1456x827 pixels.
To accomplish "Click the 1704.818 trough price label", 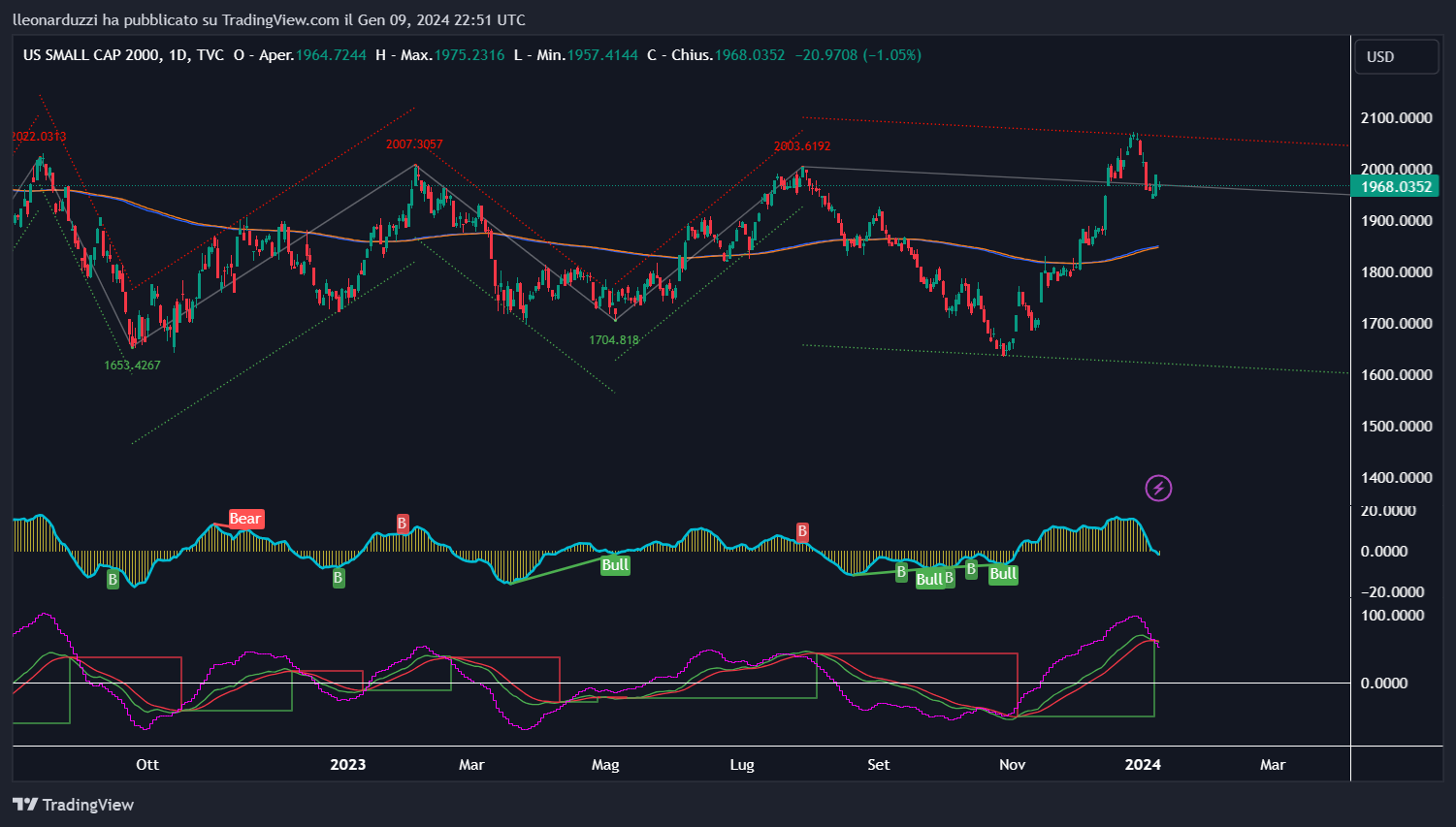I will click(614, 340).
